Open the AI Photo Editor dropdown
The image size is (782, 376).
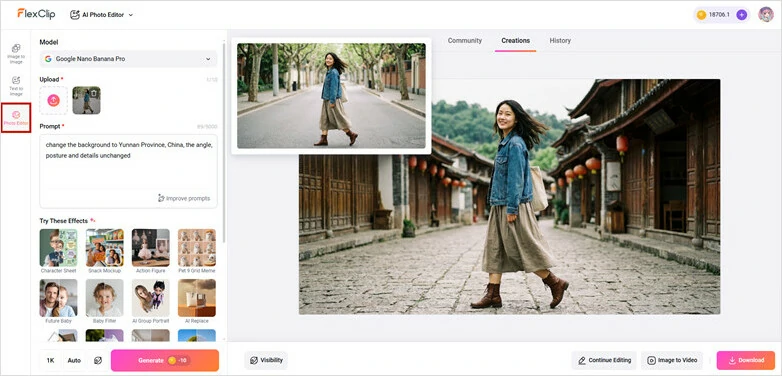click(102, 14)
